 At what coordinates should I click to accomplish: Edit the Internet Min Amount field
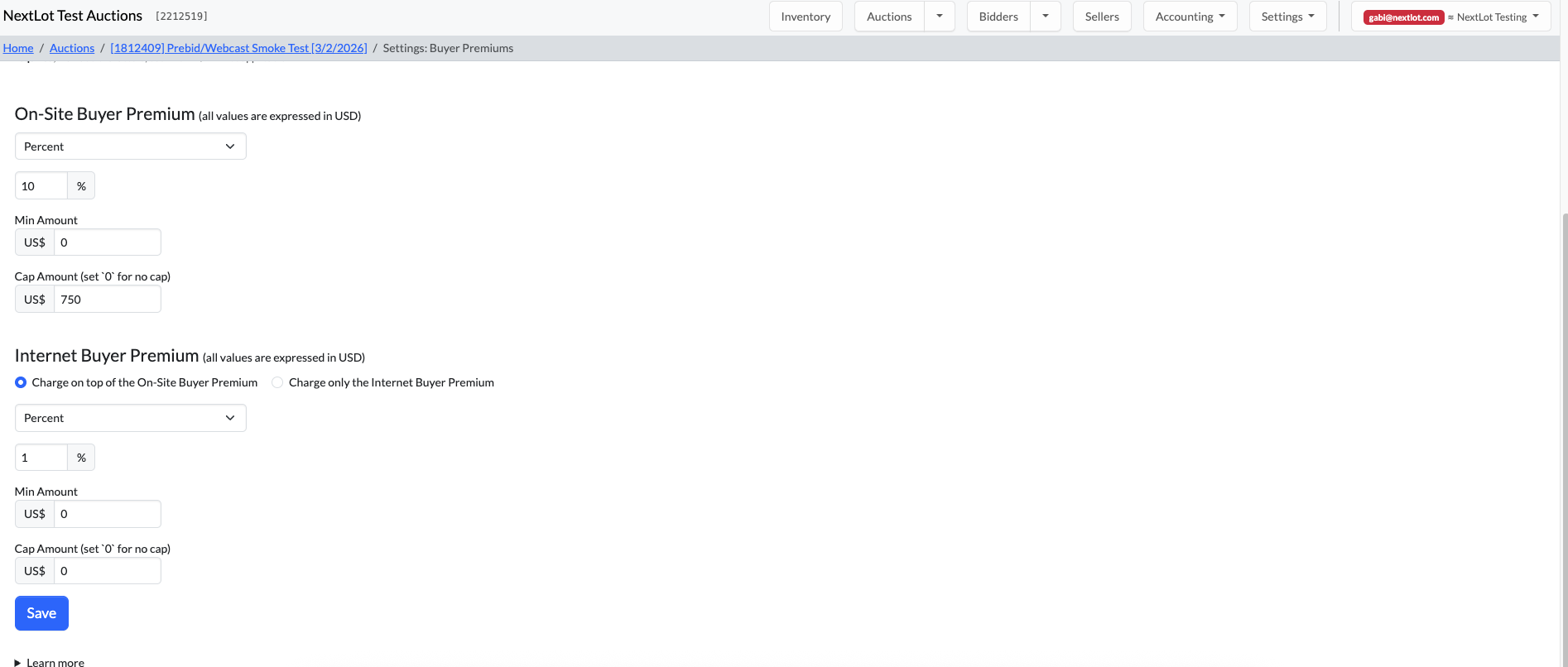click(x=108, y=514)
